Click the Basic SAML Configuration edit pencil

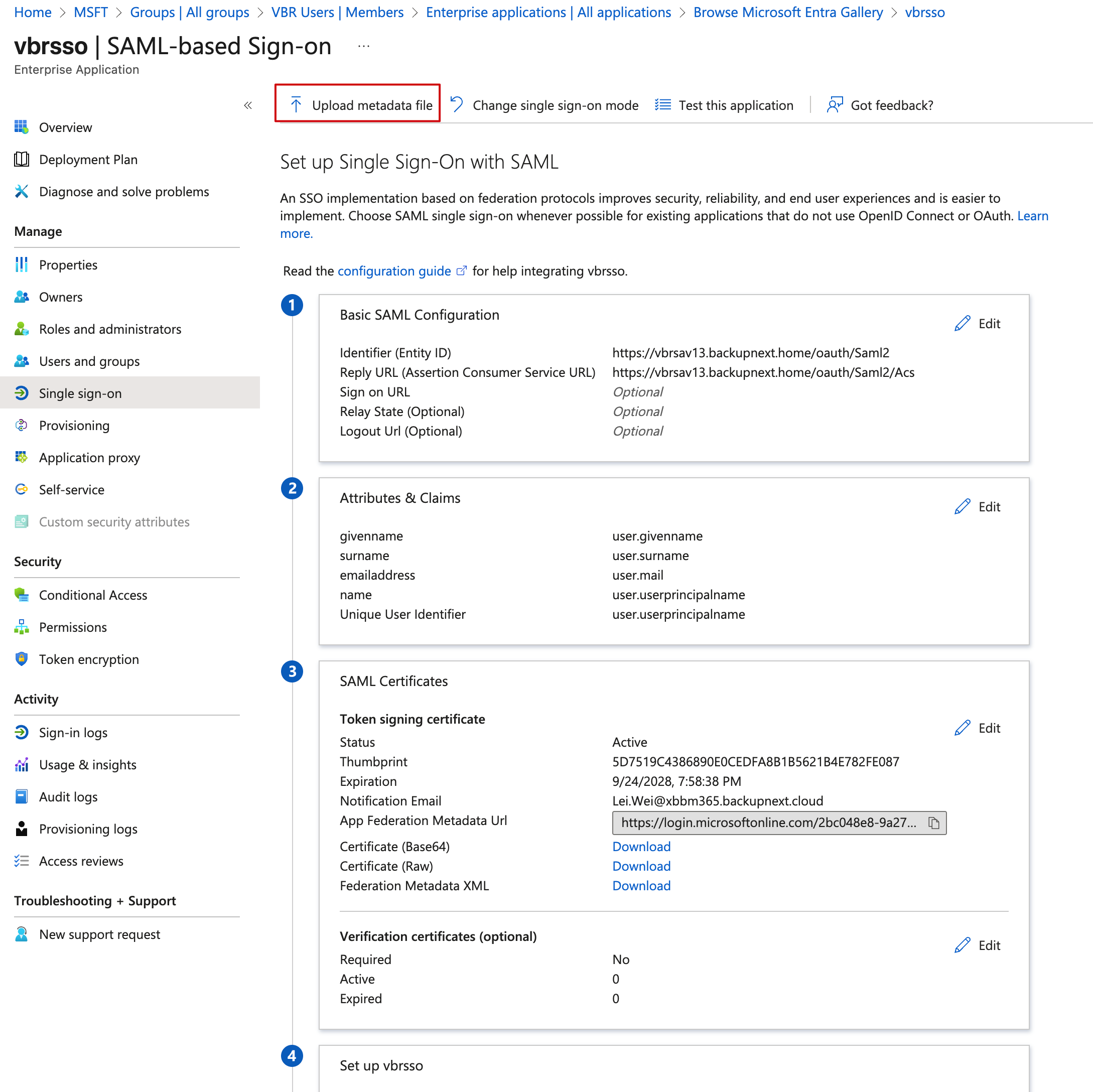[962, 324]
